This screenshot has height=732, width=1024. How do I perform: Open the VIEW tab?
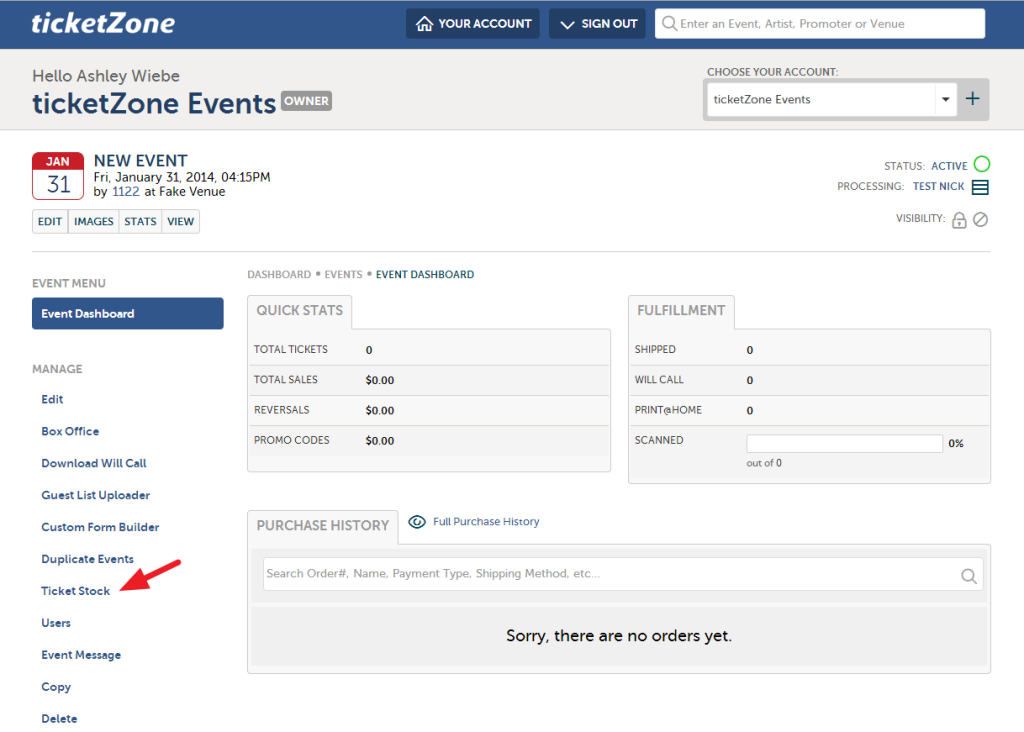[x=180, y=221]
